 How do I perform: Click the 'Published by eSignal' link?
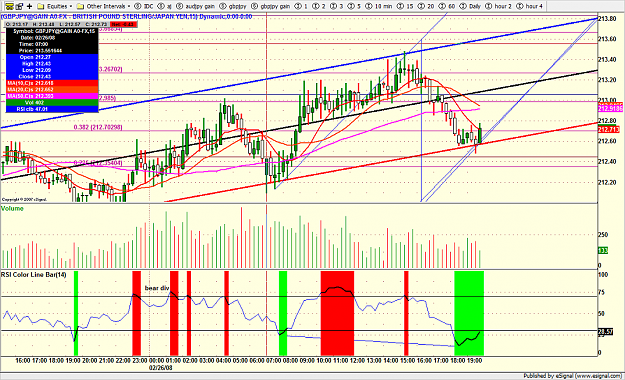[x=572, y=376]
